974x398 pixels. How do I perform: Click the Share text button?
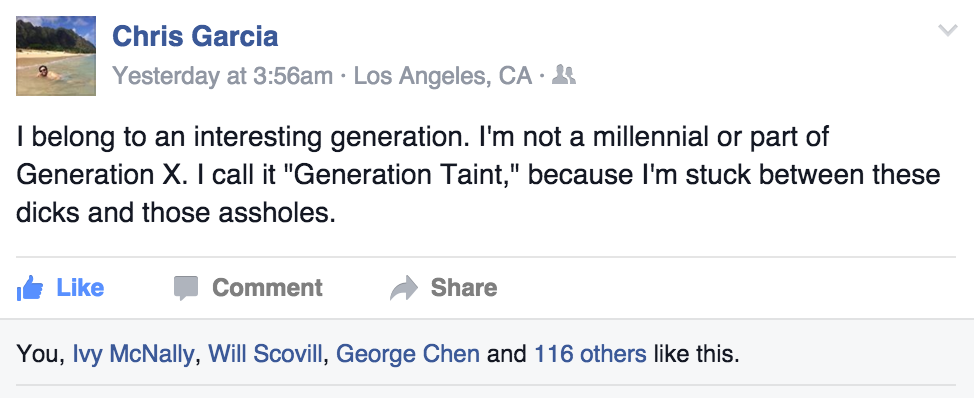click(464, 287)
